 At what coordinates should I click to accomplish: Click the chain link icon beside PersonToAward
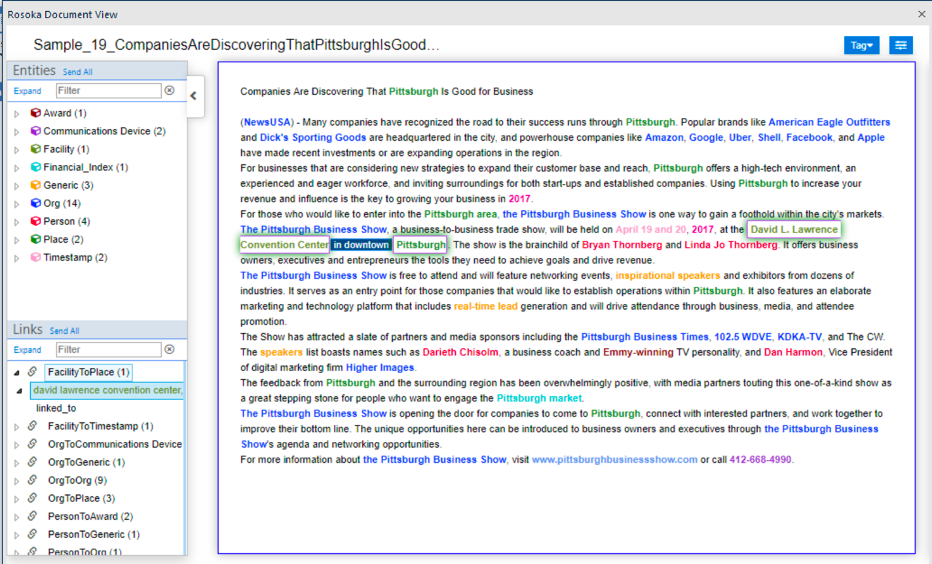coord(33,516)
